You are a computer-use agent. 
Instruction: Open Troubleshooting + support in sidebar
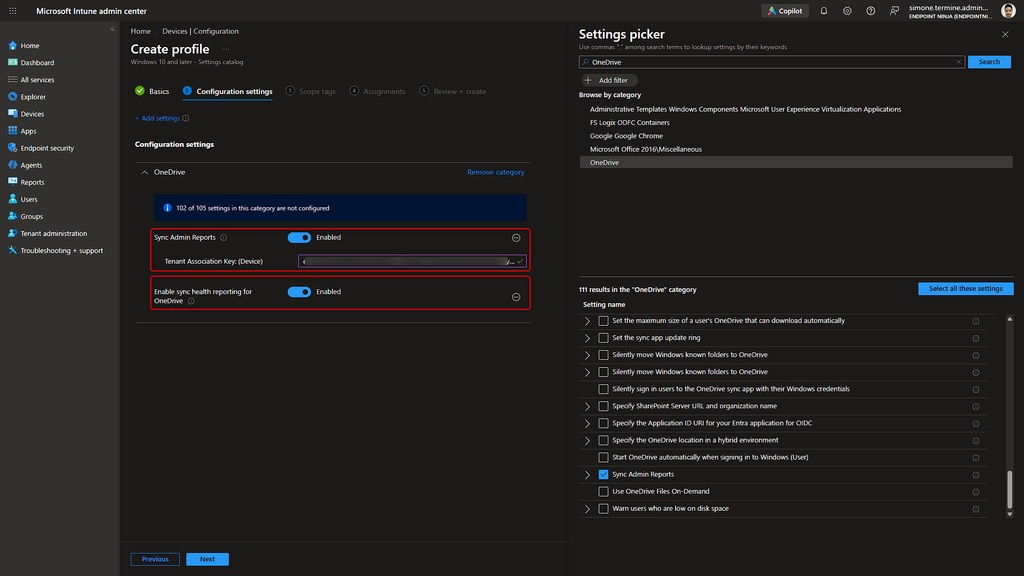61,251
